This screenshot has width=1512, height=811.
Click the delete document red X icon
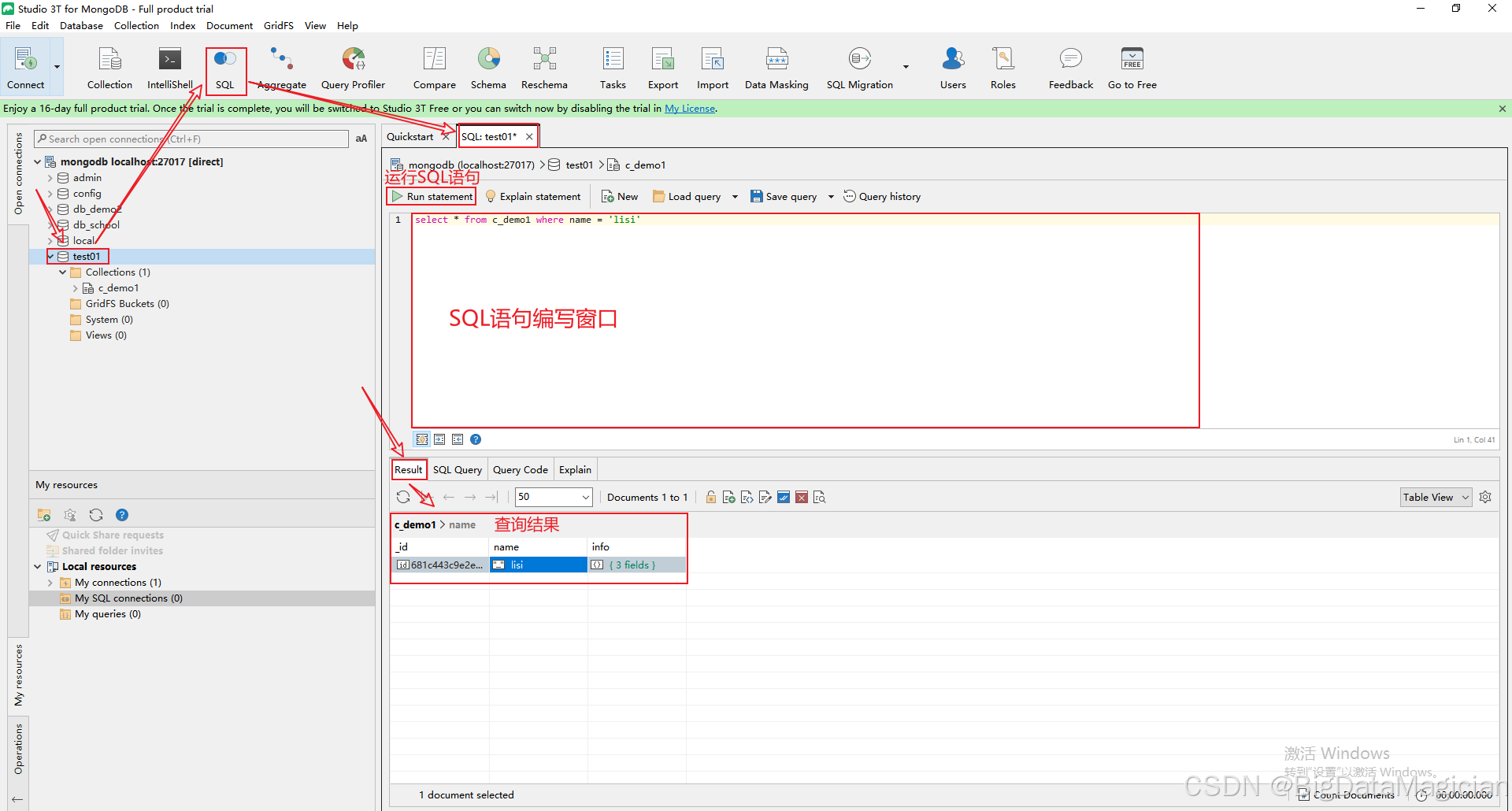[x=802, y=497]
